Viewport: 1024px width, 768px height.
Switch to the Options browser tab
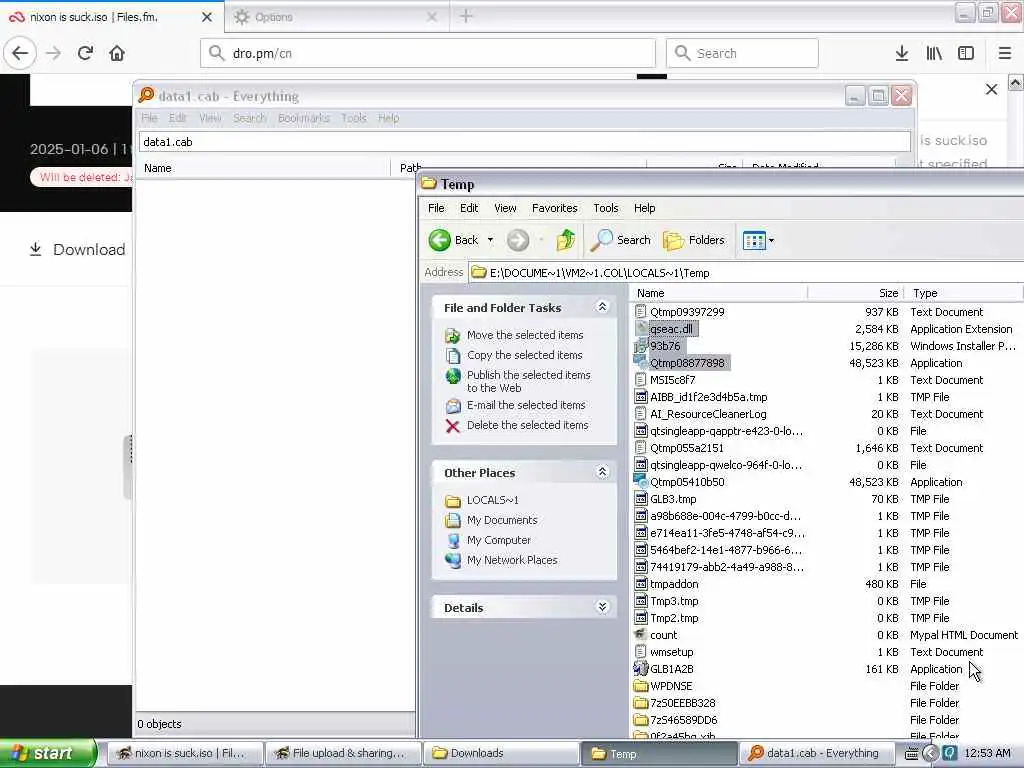click(x=336, y=17)
